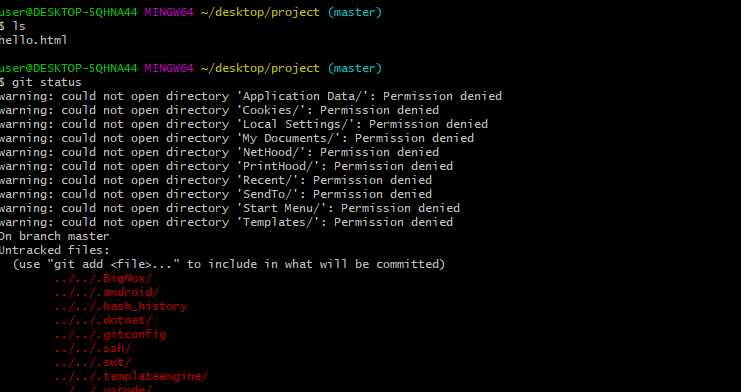Click the 'Templates/' permission denied warning
The height and width of the screenshot is (392, 741).
(x=226, y=222)
